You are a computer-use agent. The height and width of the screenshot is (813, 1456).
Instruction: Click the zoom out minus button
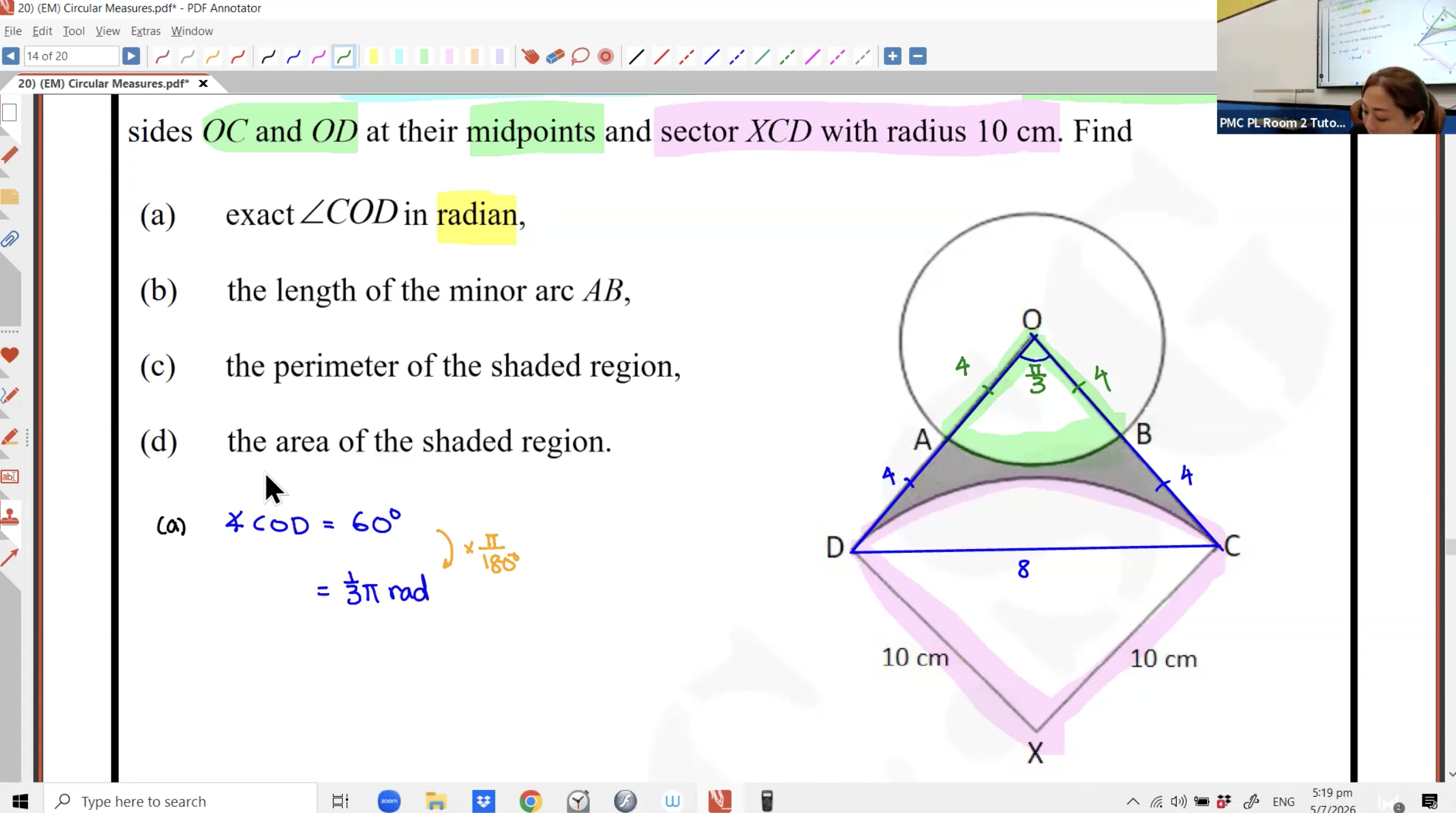coord(918,56)
